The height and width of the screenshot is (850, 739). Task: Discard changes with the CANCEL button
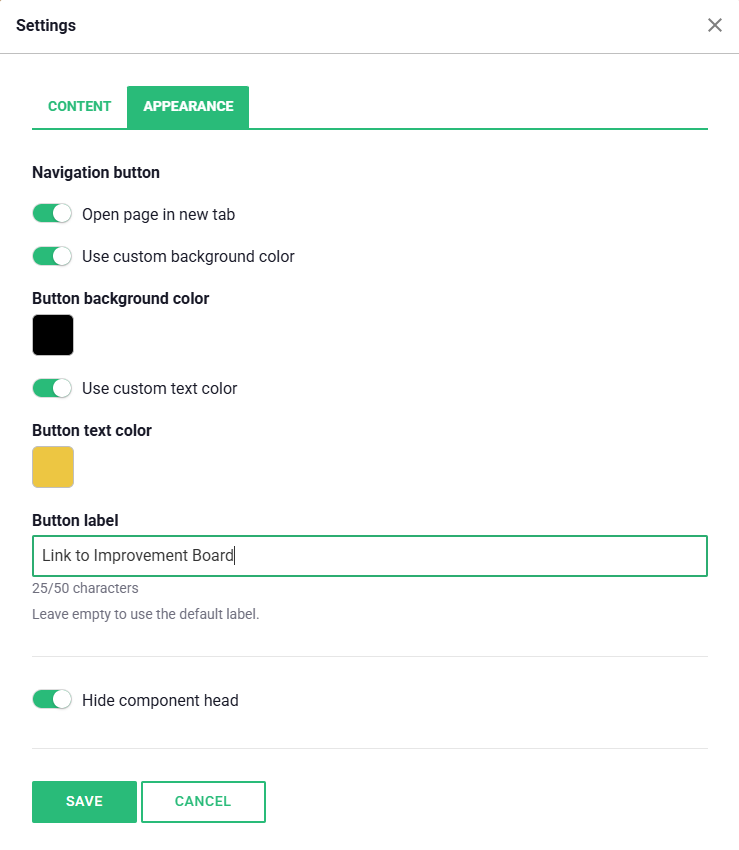pyautogui.click(x=203, y=802)
